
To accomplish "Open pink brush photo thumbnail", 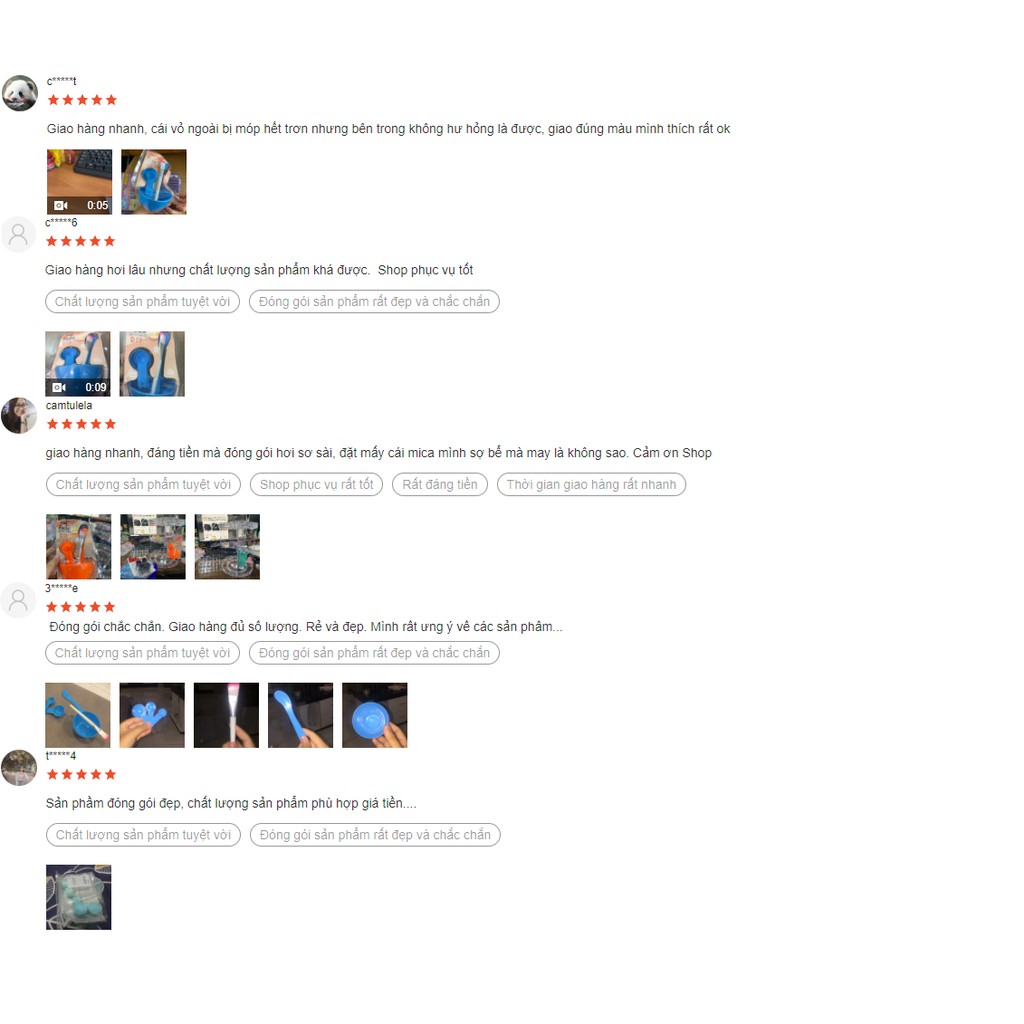I will point(226,715).
